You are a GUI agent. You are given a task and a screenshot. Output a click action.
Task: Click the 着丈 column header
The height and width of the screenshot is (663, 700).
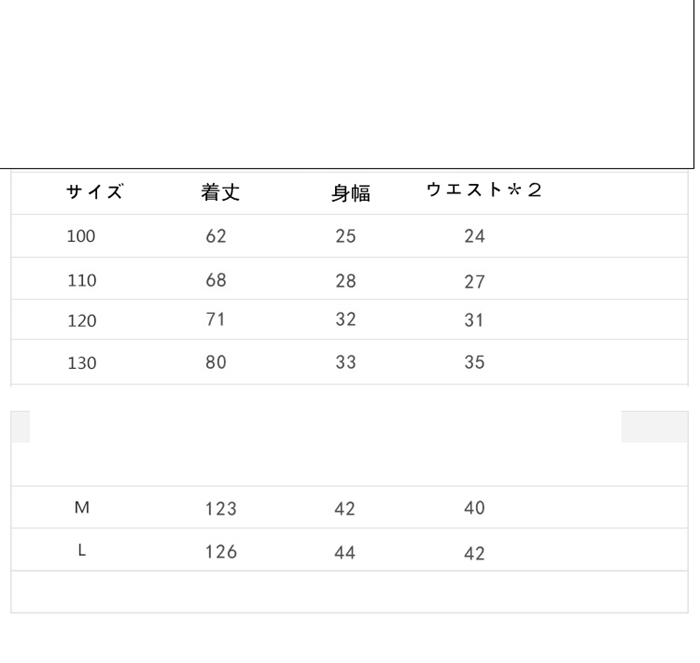220,193
